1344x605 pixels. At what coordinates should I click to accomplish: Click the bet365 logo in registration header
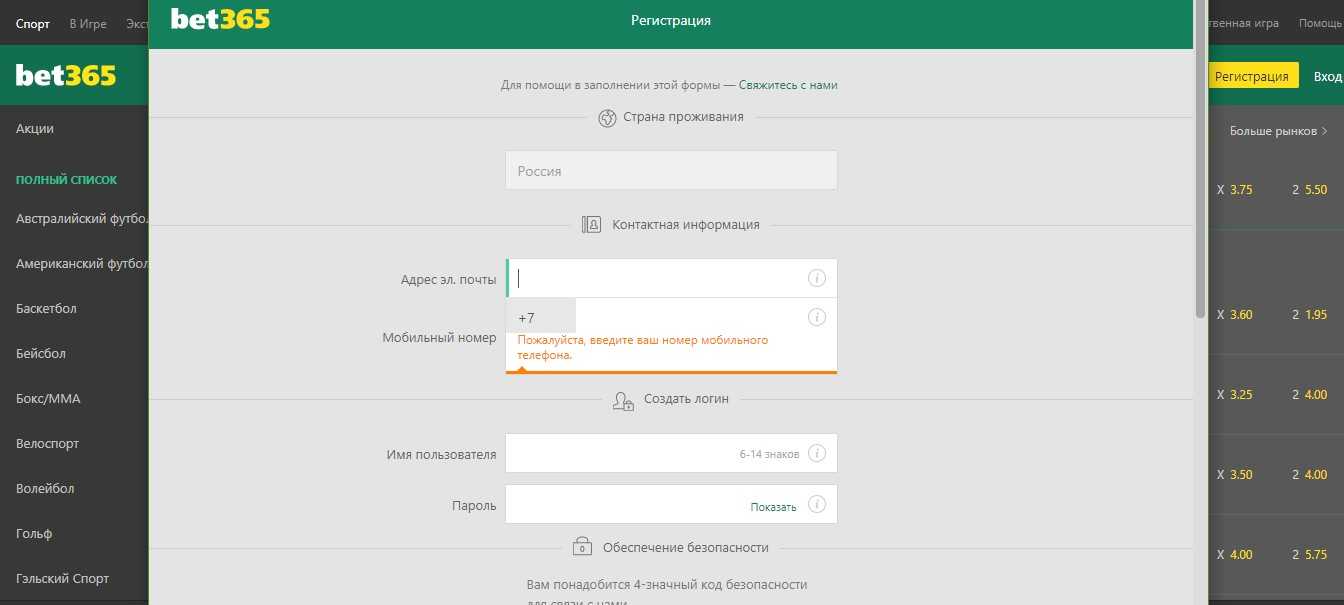pyautogui.click(x=220, y=19)
